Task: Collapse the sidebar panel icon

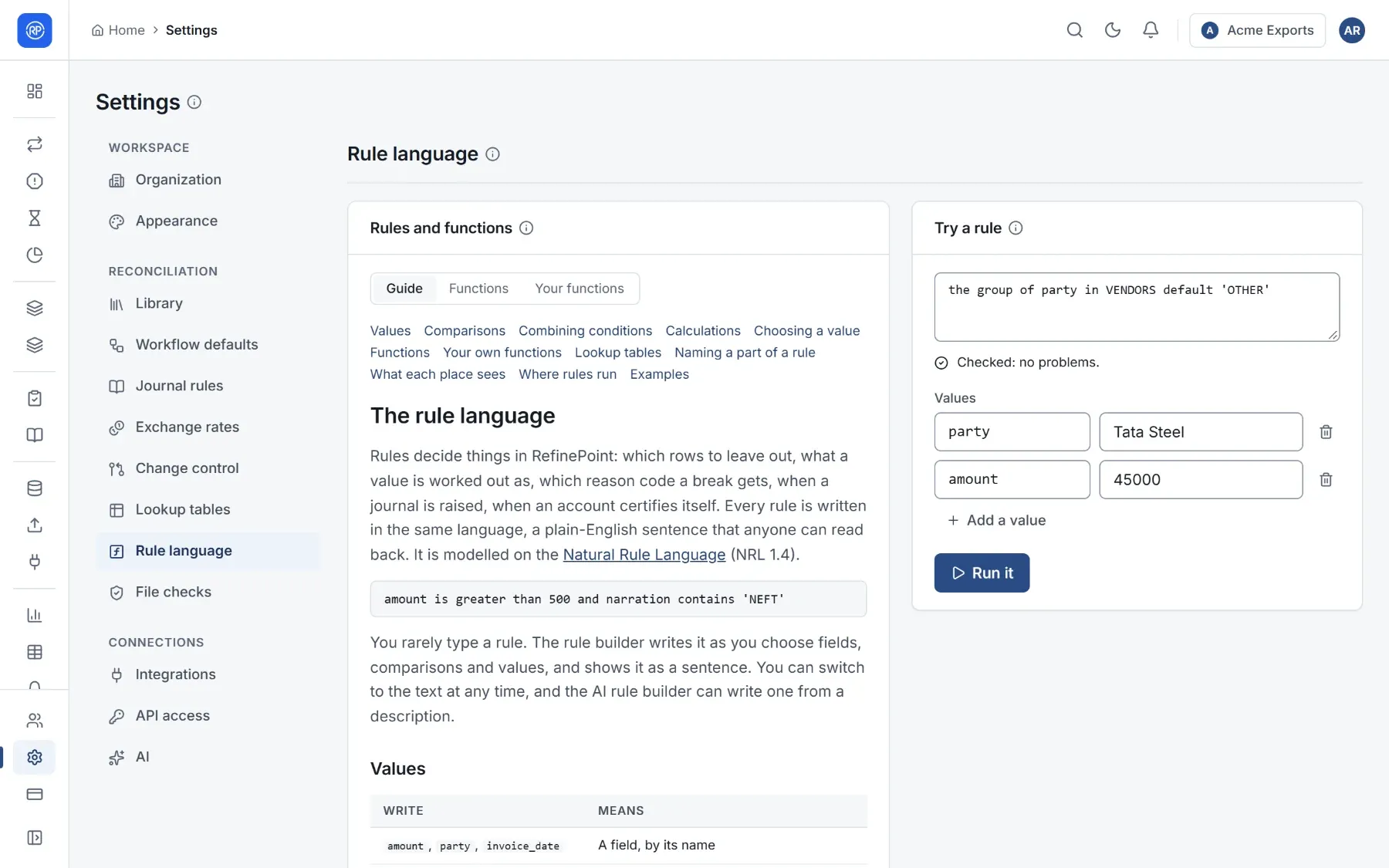Action: [x=35, y=838]
